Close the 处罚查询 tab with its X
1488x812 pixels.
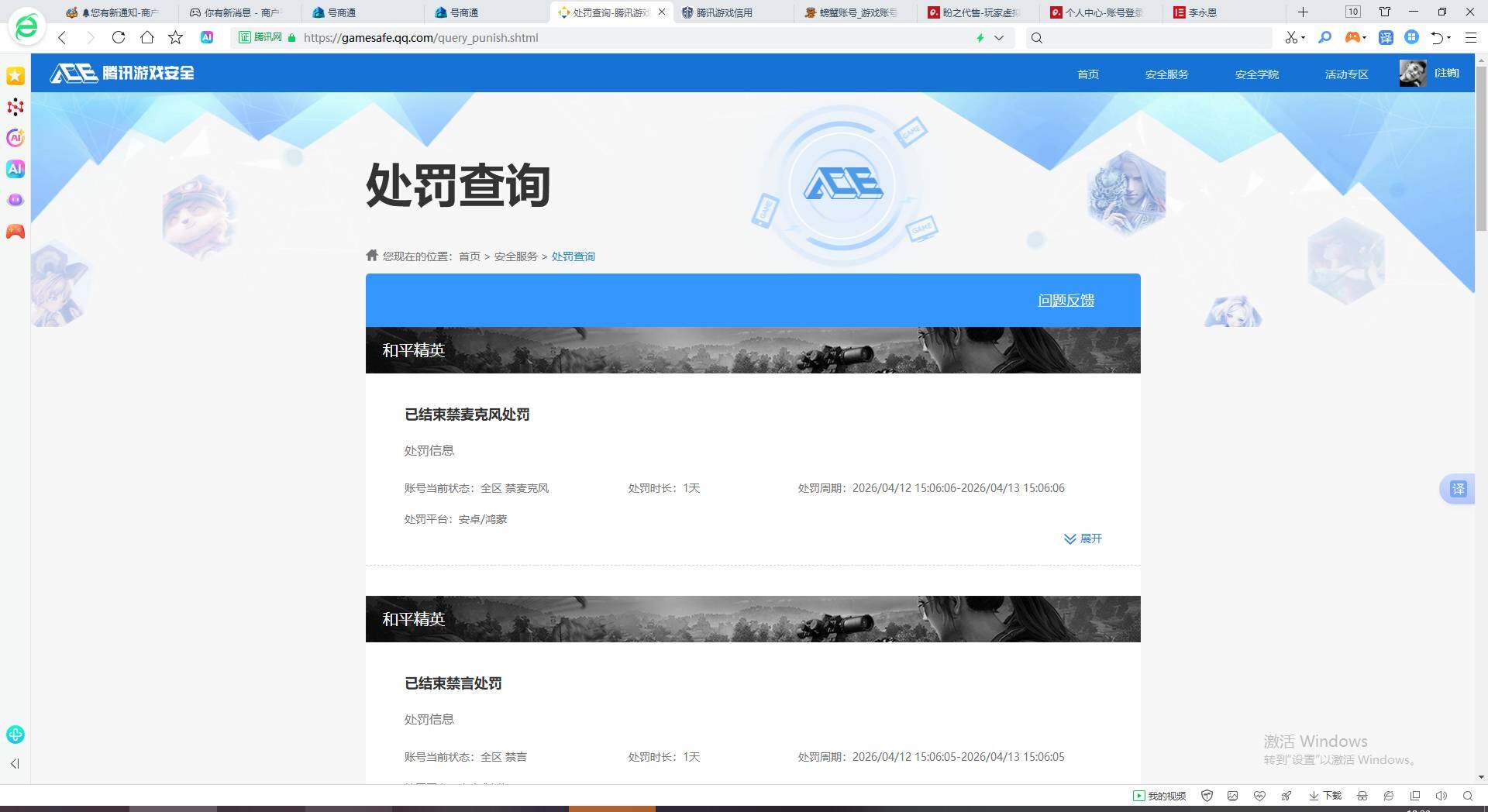661,12
